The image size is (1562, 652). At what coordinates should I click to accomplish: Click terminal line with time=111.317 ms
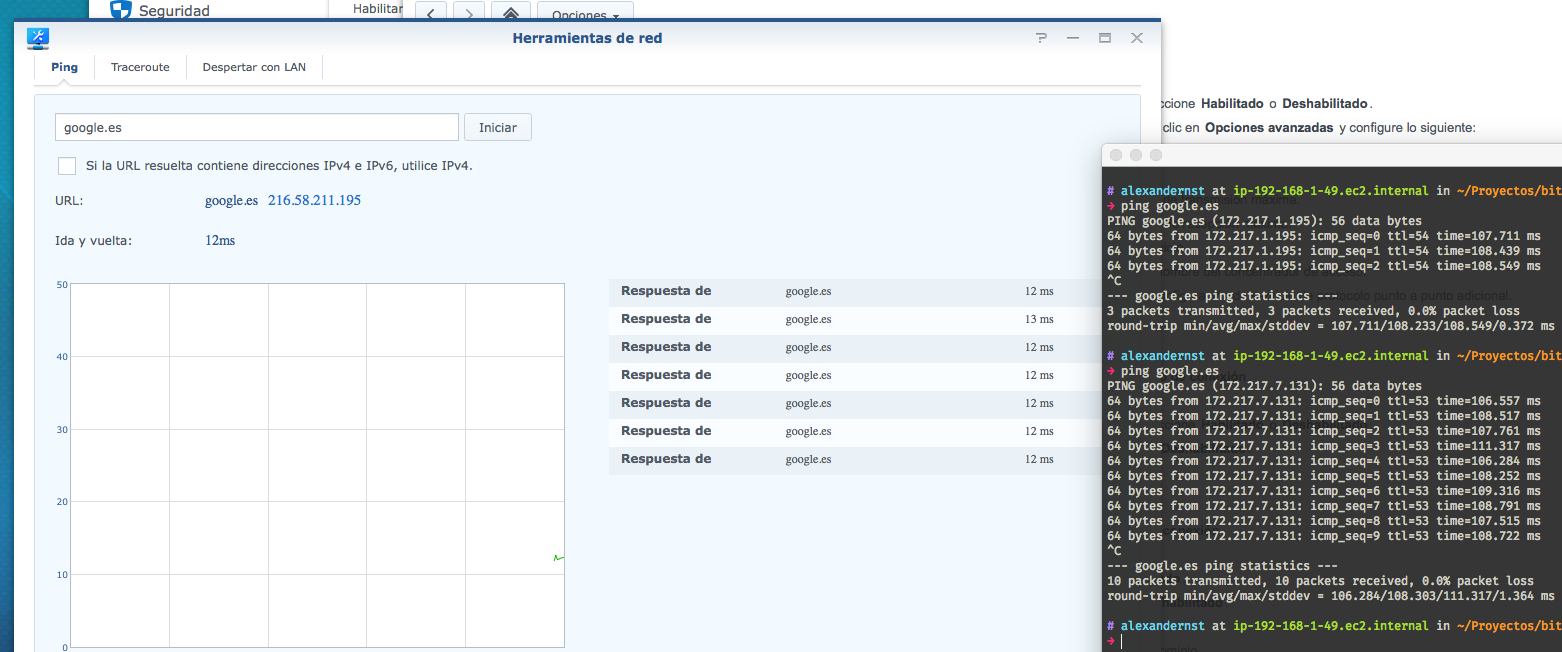[1324, 446]
